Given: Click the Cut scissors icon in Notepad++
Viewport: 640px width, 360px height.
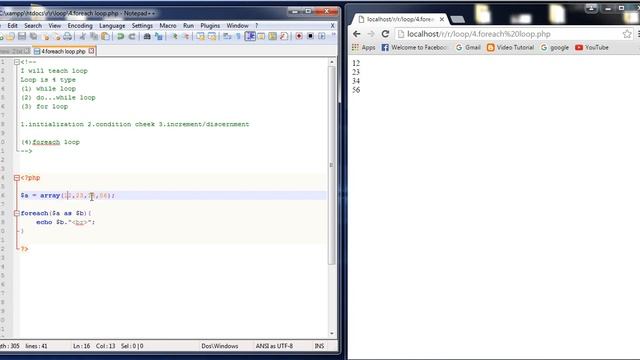Looking at the screenshot, I should pos(82,36).
